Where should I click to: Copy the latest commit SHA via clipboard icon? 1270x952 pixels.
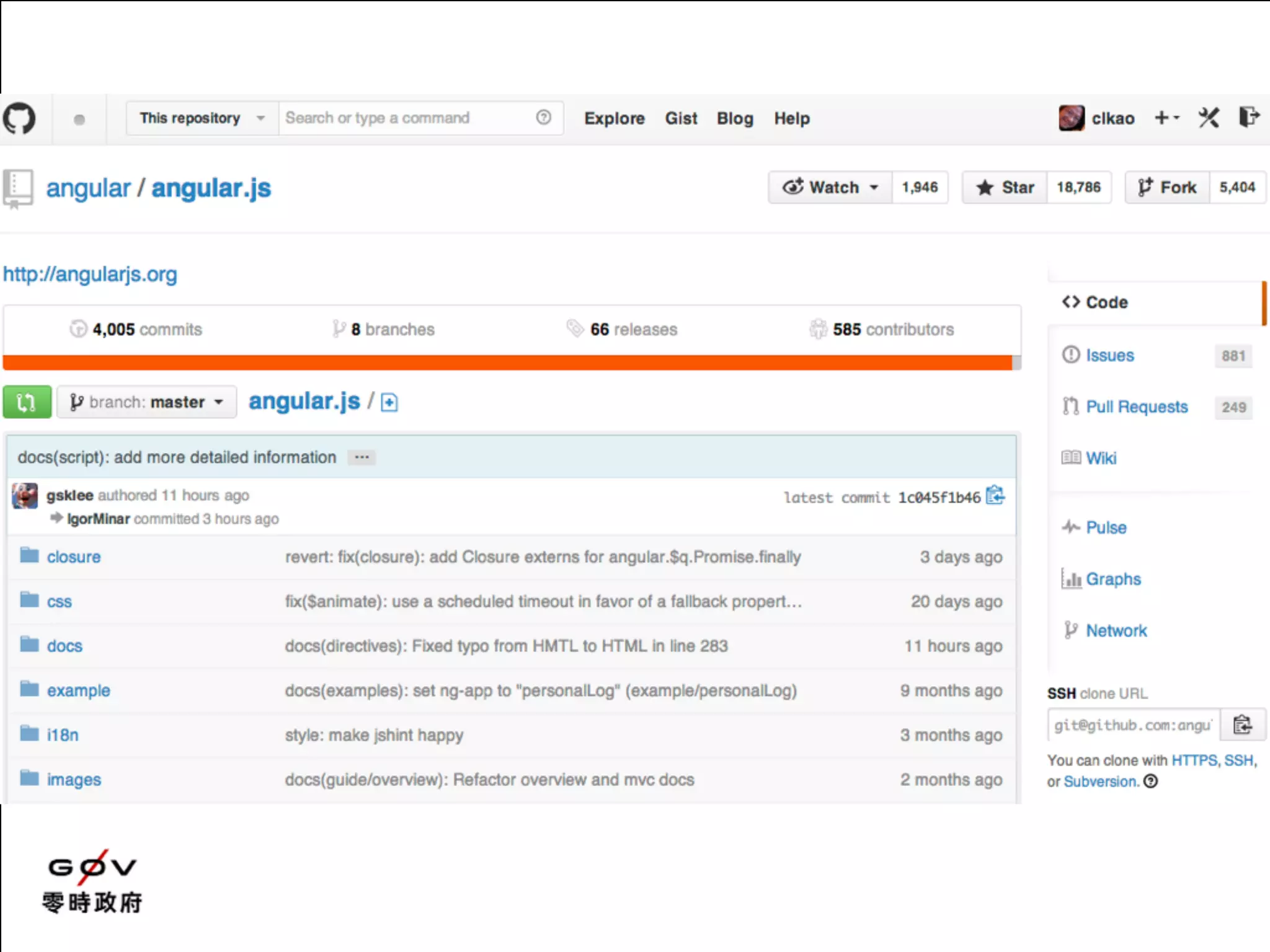click(995, 496)
